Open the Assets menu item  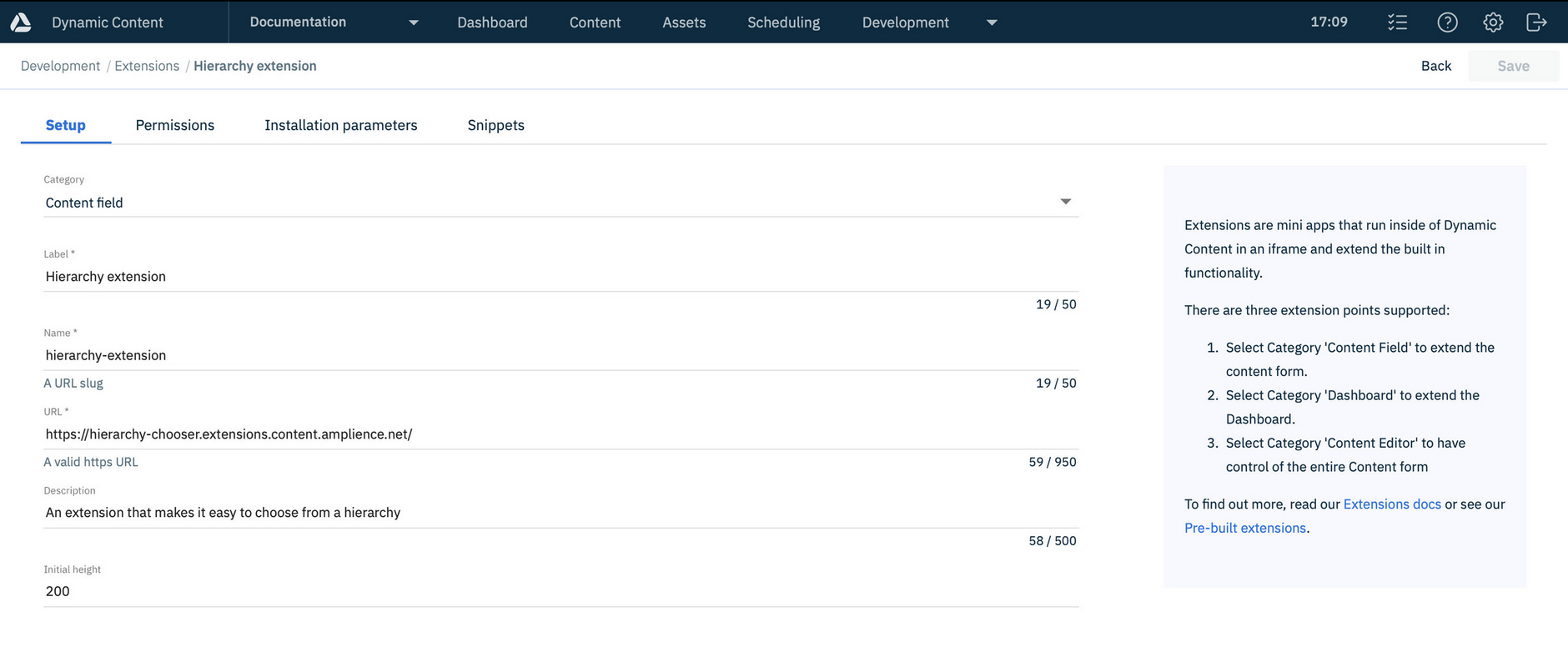pos(684,23)
